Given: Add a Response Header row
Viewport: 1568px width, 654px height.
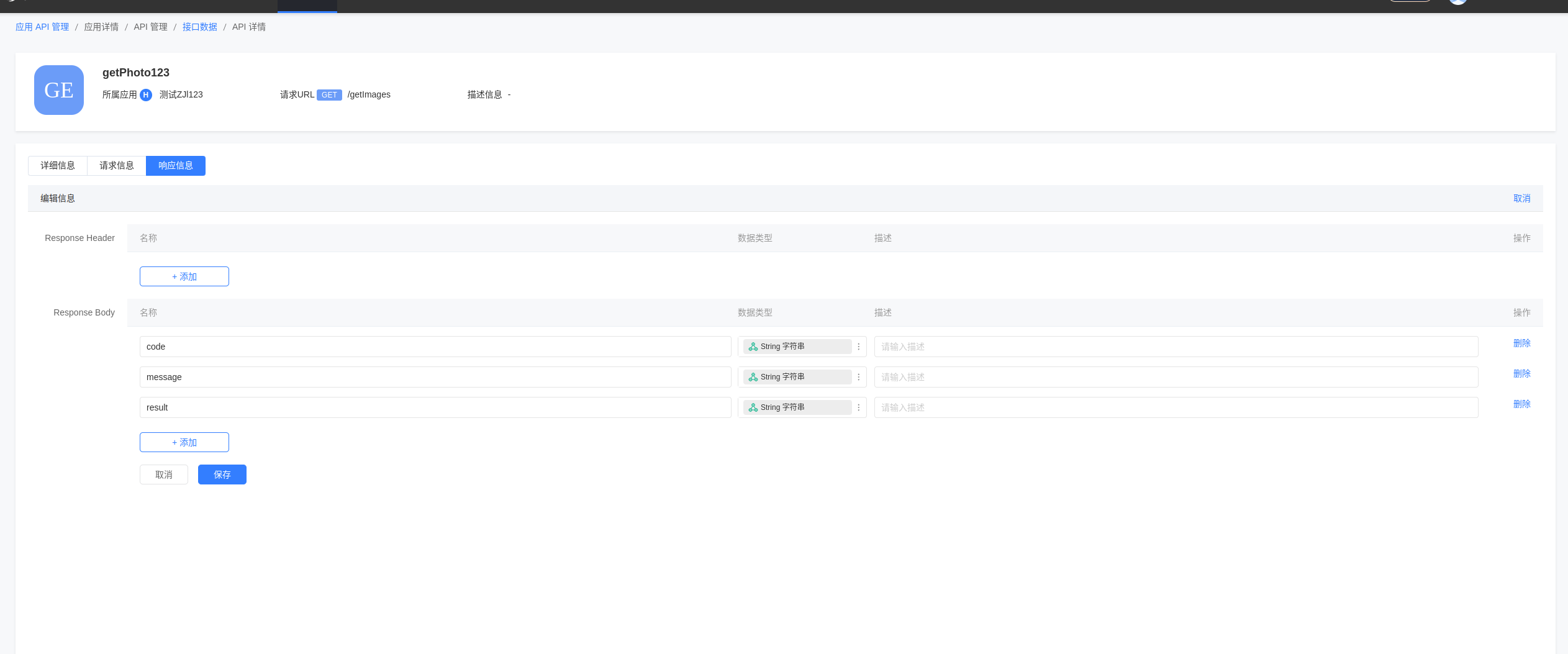Looking at the screenshot, I should coord(184,276).
